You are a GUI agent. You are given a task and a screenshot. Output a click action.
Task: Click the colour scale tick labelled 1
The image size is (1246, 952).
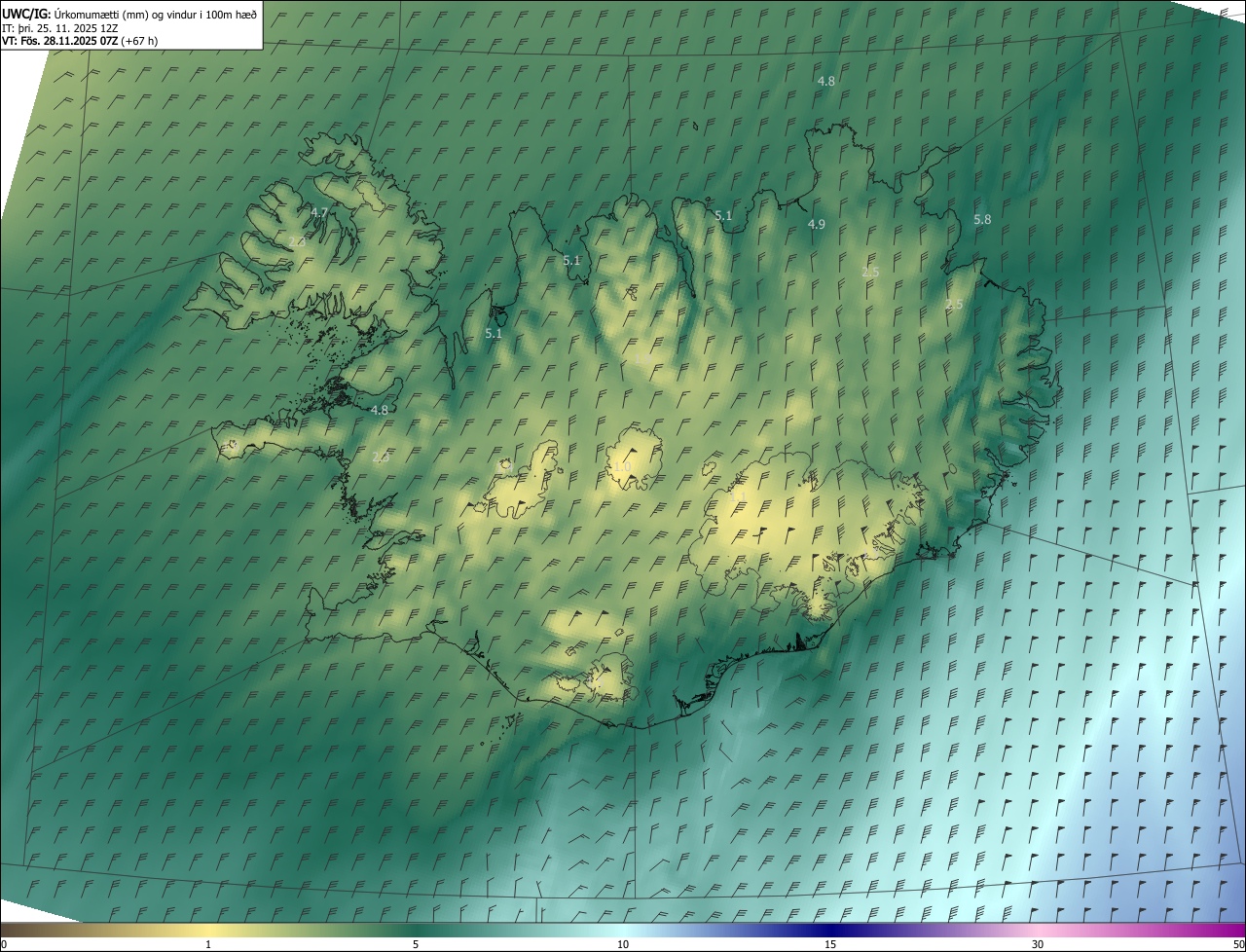coord(208,944)
